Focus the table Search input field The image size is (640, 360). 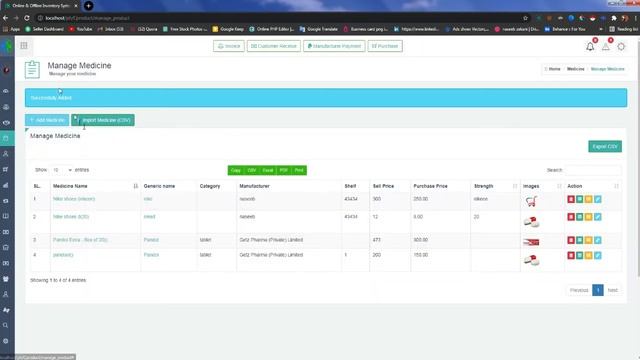click(x=593, y=170)
